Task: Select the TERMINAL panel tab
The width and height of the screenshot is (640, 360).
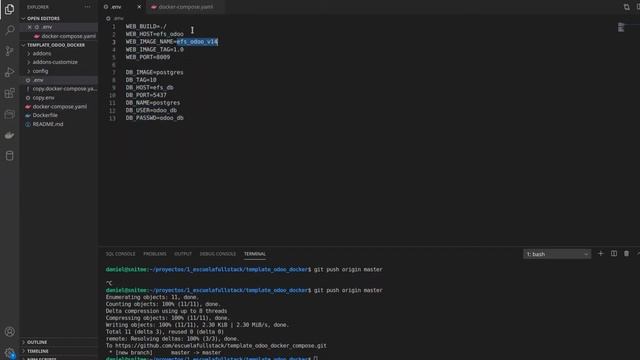Action: coord(255,254)
